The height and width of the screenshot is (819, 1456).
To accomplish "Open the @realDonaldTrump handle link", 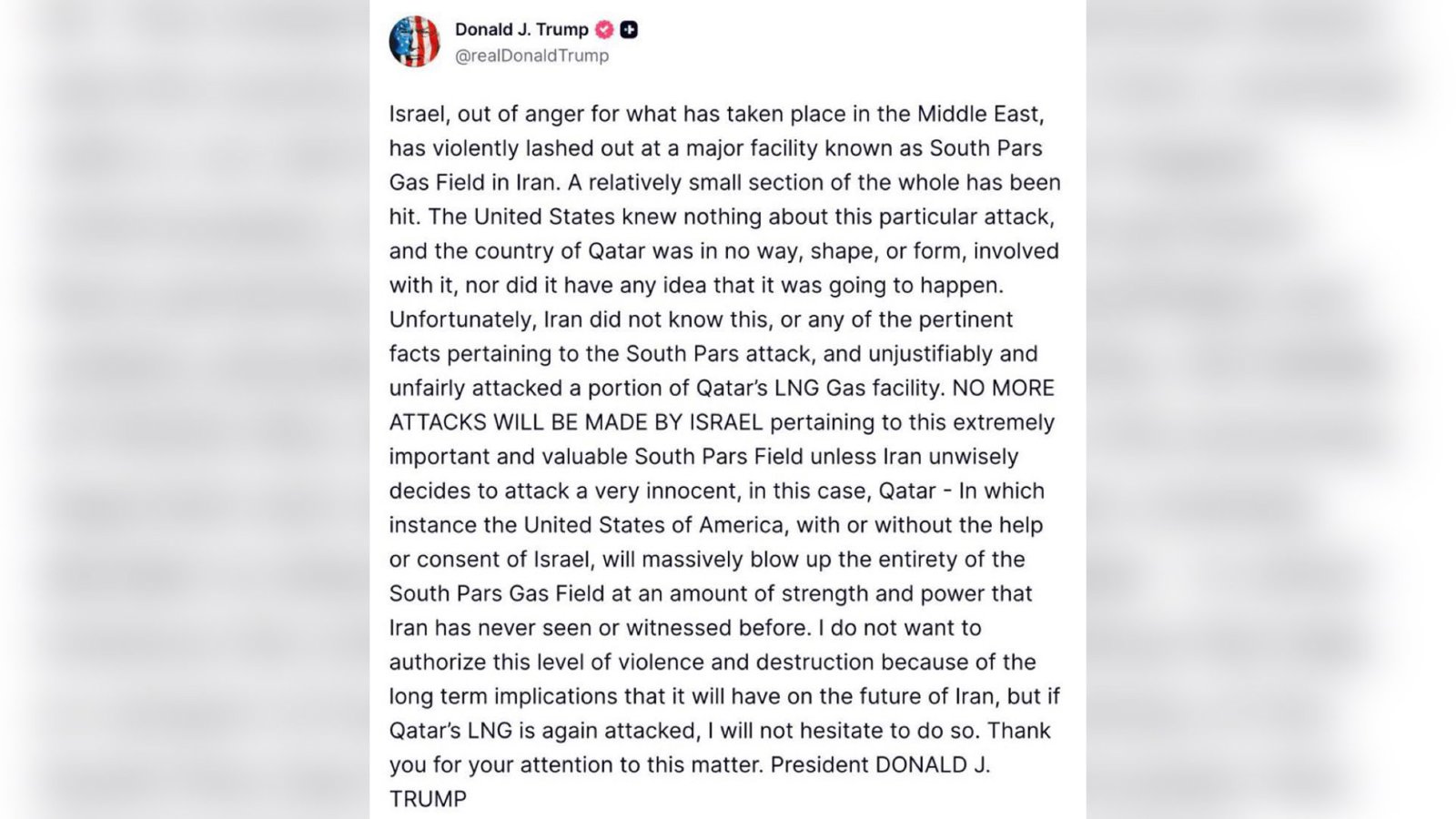I will pos(531,56).
